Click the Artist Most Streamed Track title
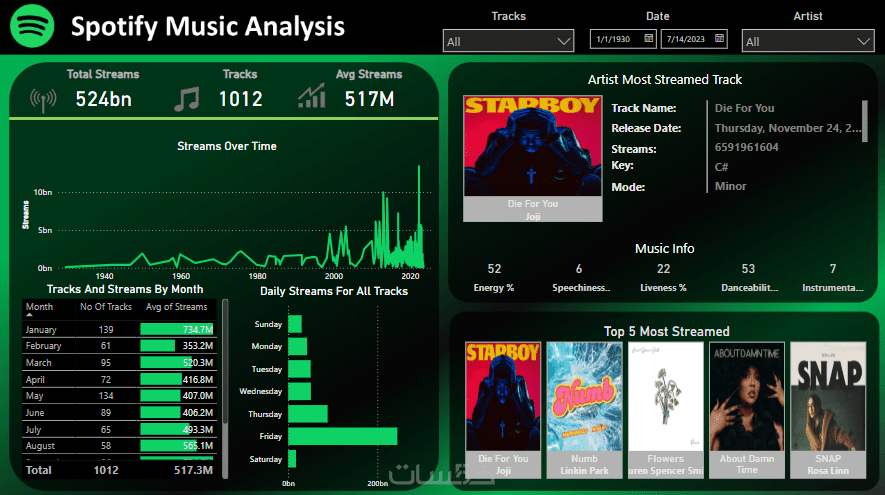Viewport: 885px width, 495px height. point(665,80)
